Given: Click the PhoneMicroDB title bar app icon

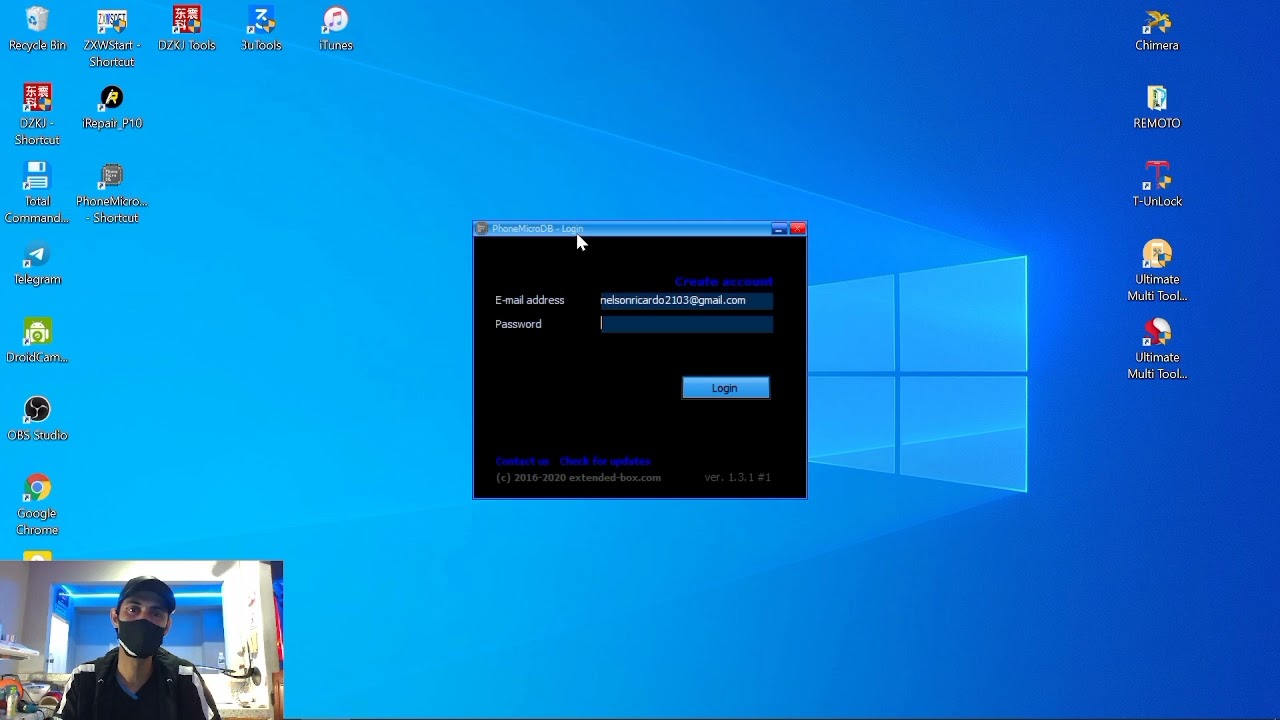Looking at the screenshot, I should pyautogui.click(x=482, y=229).
